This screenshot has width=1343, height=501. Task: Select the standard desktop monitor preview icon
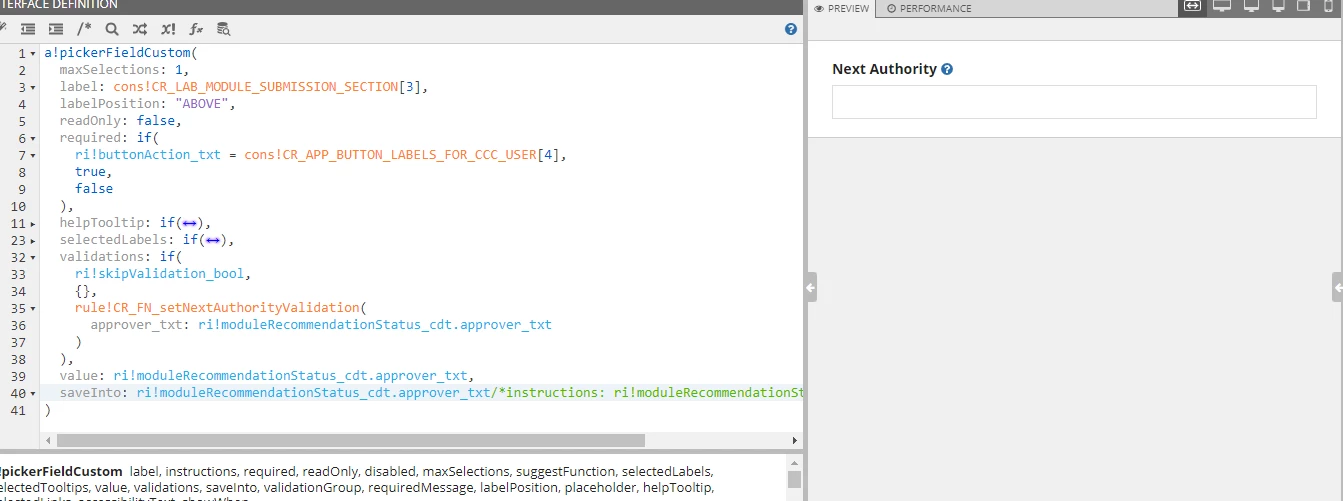1251,6
